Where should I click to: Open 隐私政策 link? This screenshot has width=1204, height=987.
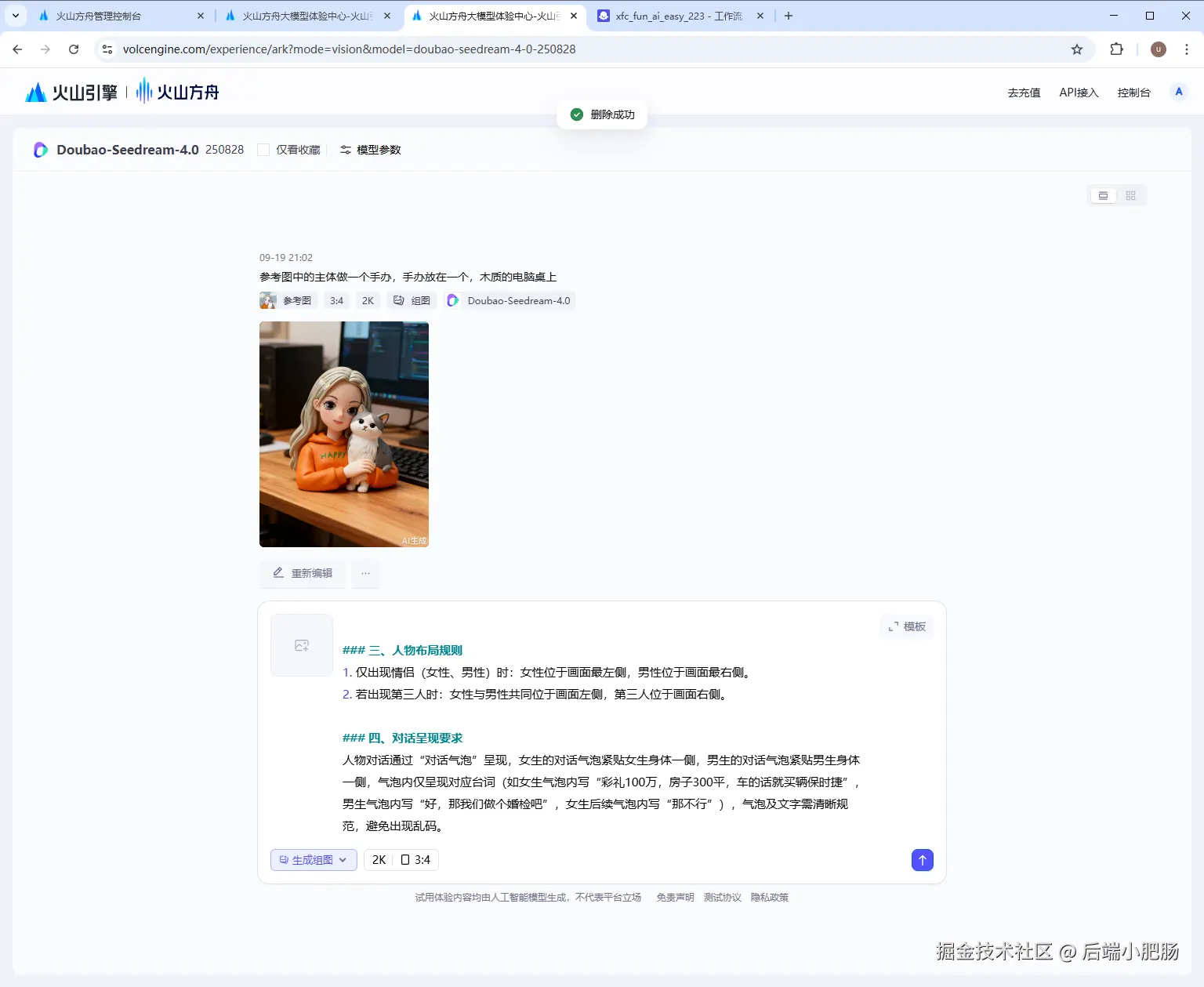tap(769, 898)
